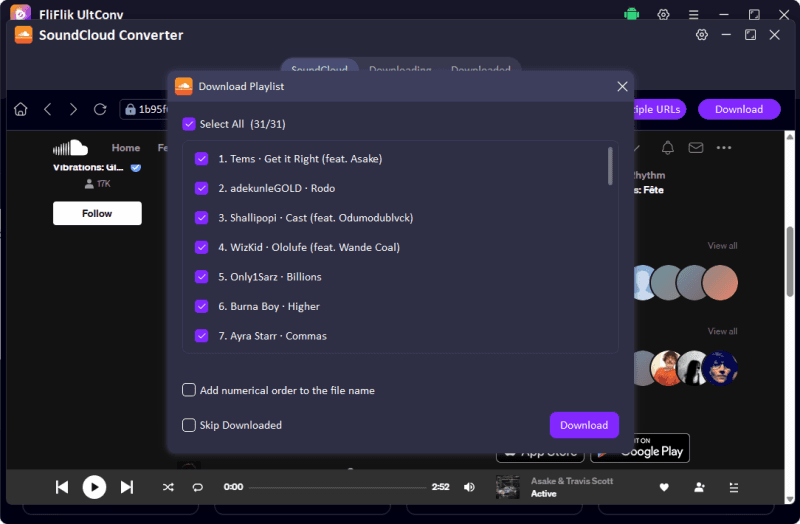Image resolution: width=800 pixels, height=524 pixels.
Task: Open SoundCloud messages envelope icon
Action: [695, 148]
